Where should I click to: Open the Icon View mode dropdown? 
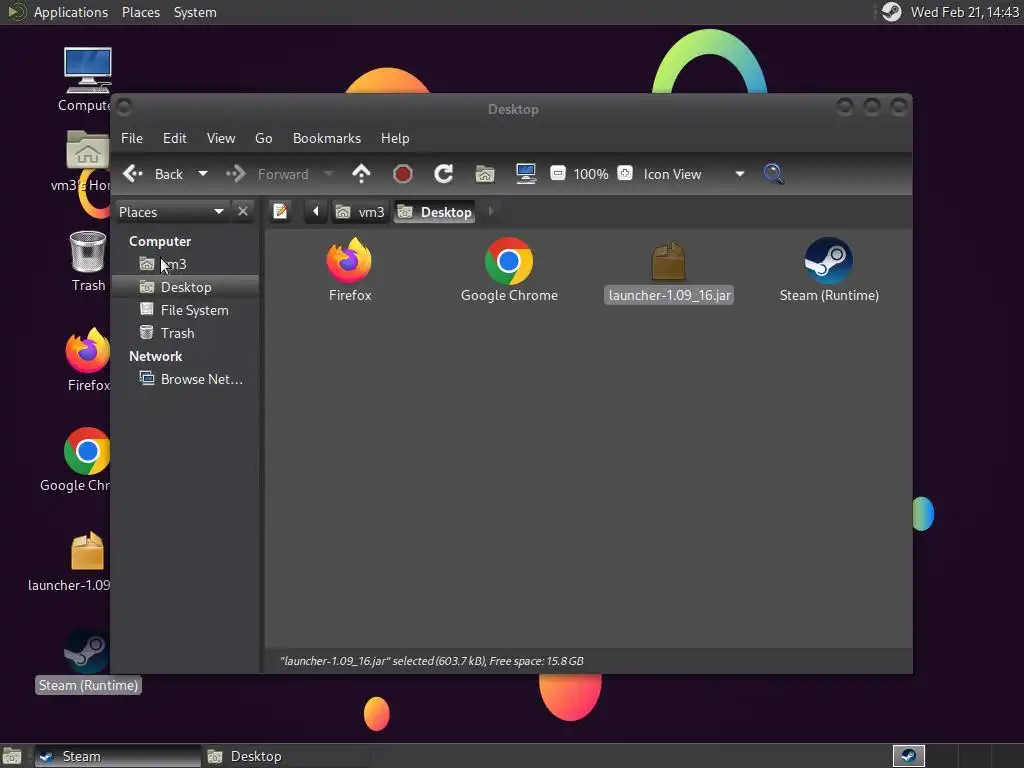pos(694,174)
